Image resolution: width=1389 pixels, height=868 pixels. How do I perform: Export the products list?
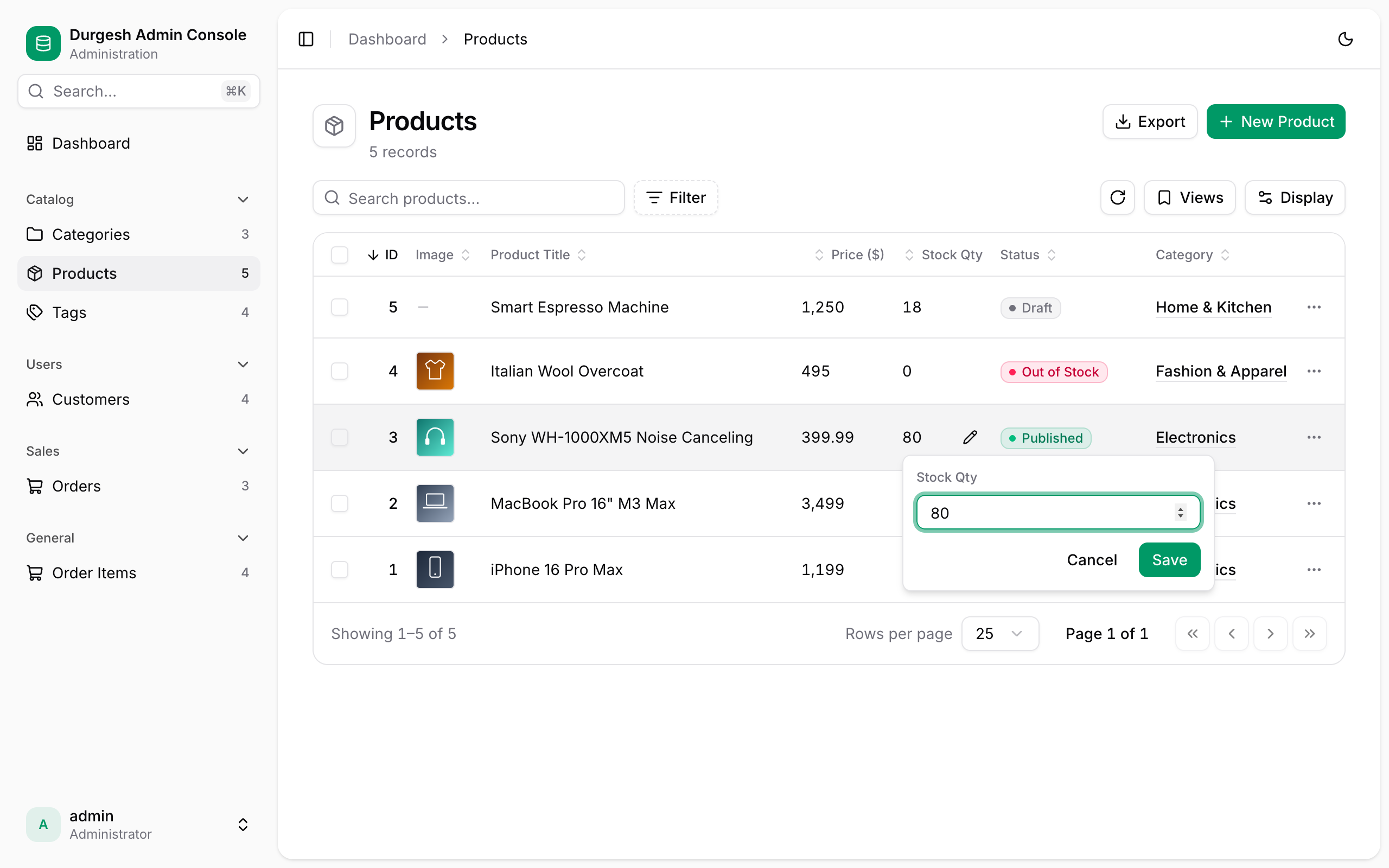coord(1150,122)
